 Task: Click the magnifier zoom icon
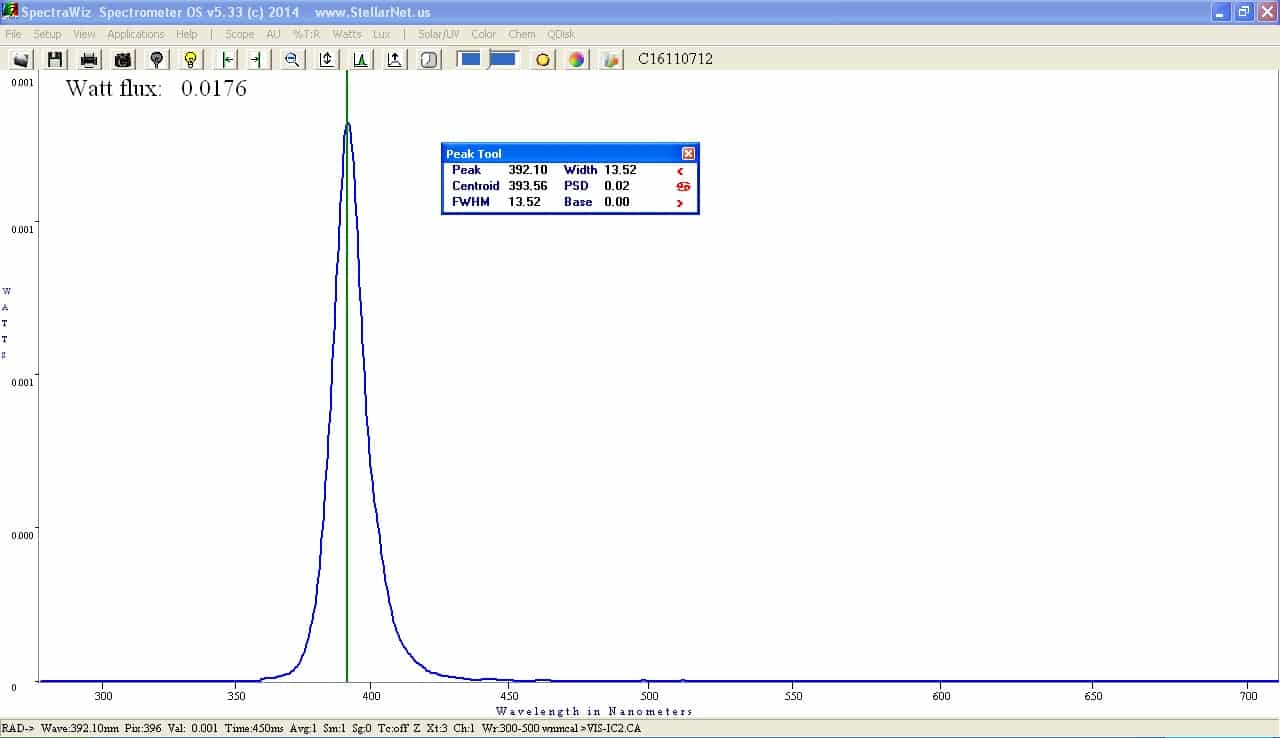(x=292, y=60)
